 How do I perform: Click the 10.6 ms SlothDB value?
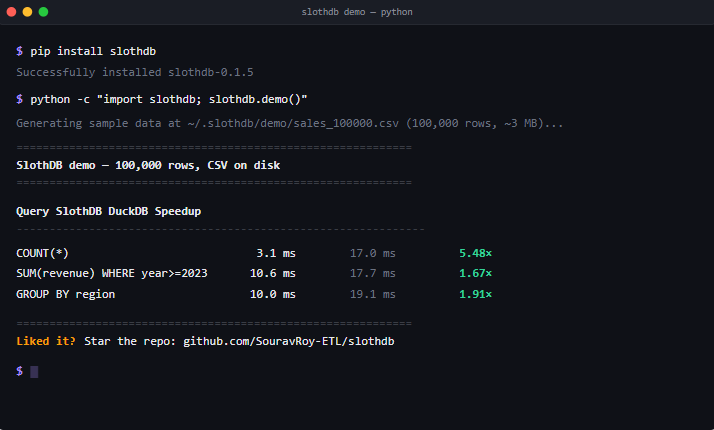pos(273,273)
